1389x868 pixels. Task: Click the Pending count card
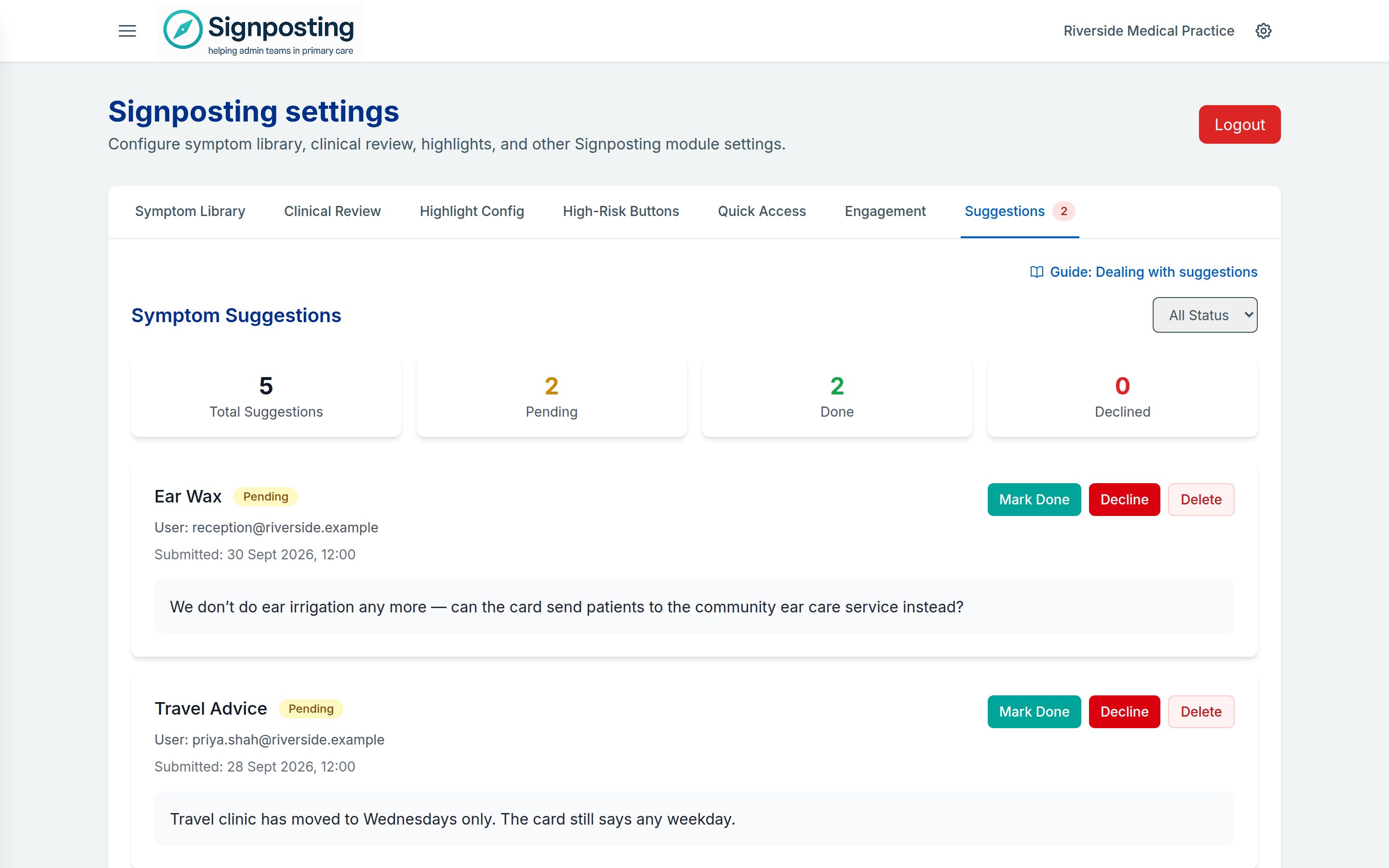pos(551,397)
